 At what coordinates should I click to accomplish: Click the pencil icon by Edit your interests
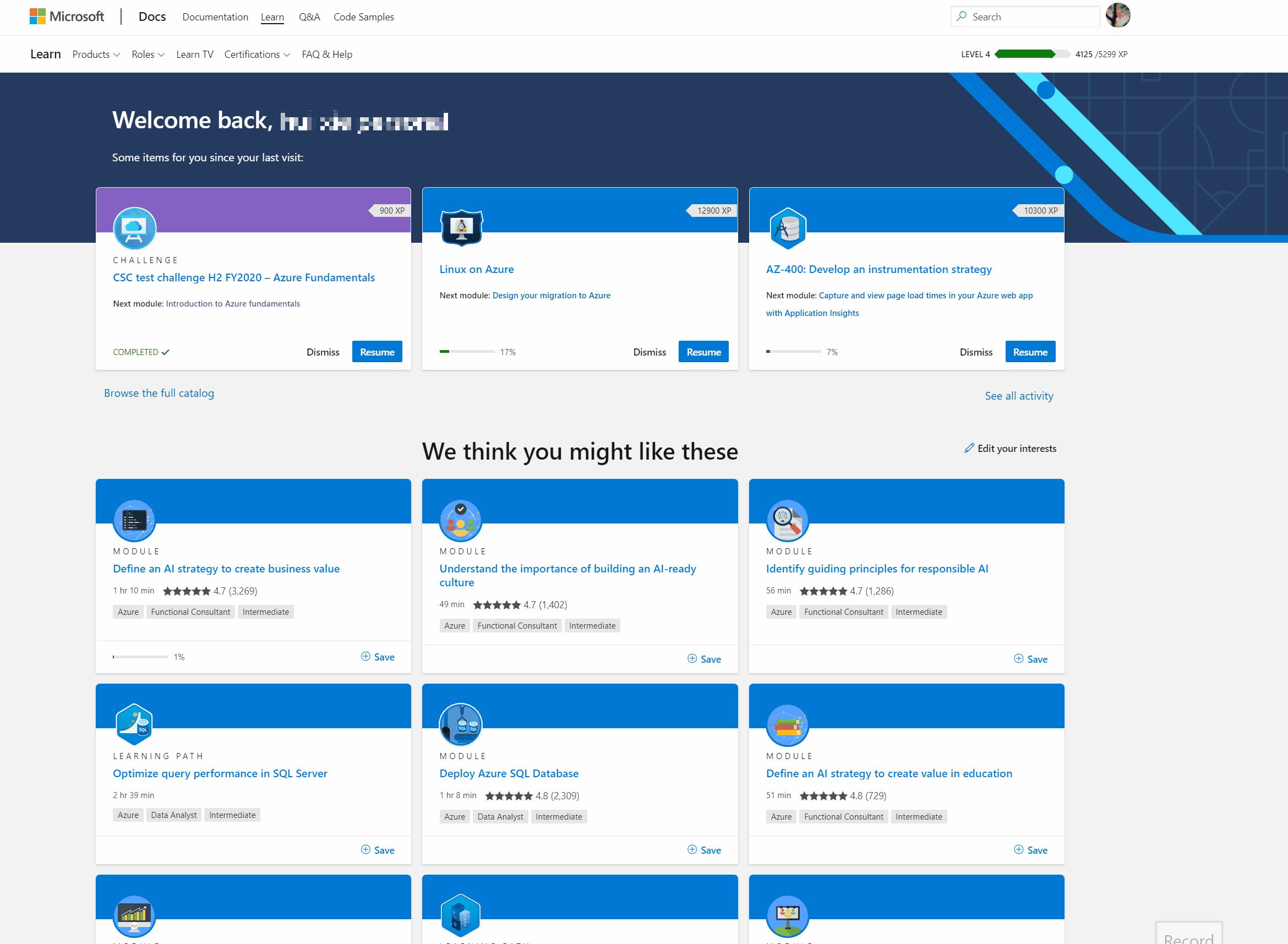click(x=969, y=448)
